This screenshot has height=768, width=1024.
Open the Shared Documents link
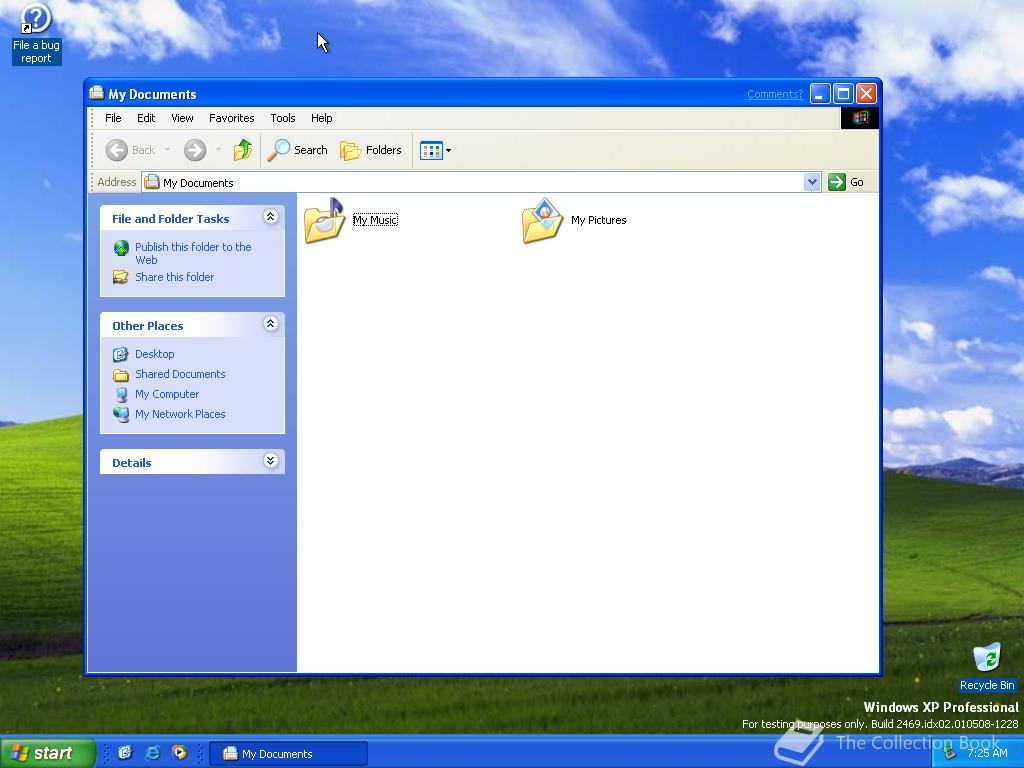coord(180,374)
